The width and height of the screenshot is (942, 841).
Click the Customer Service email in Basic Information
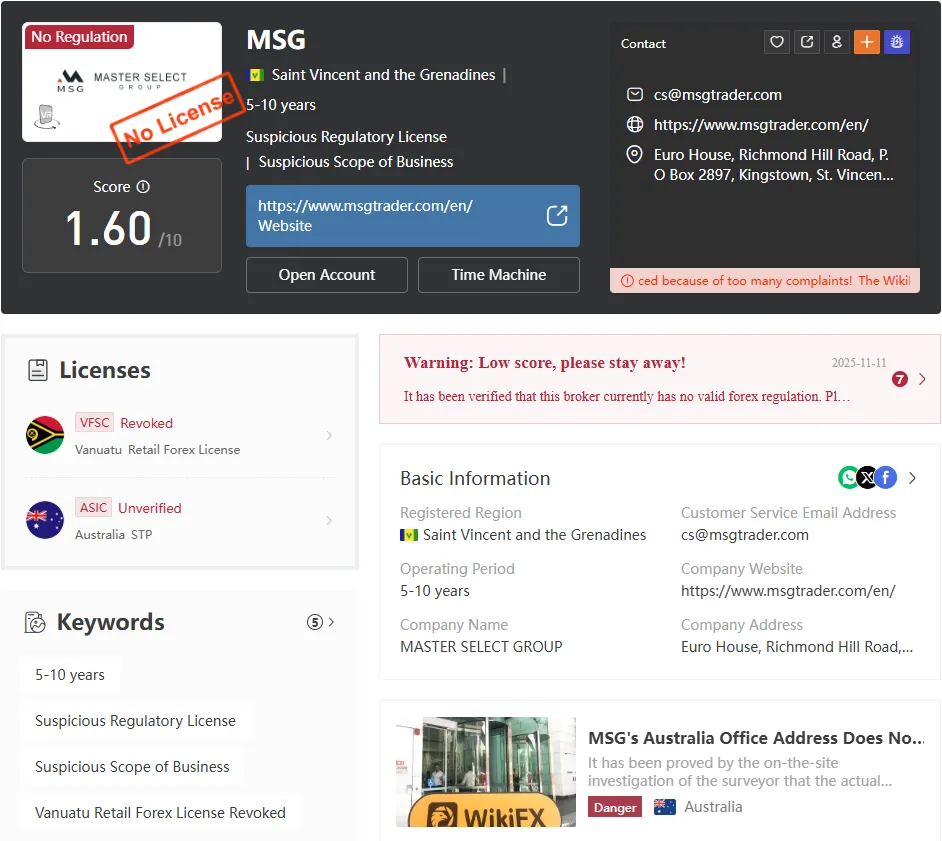(744, 535)
